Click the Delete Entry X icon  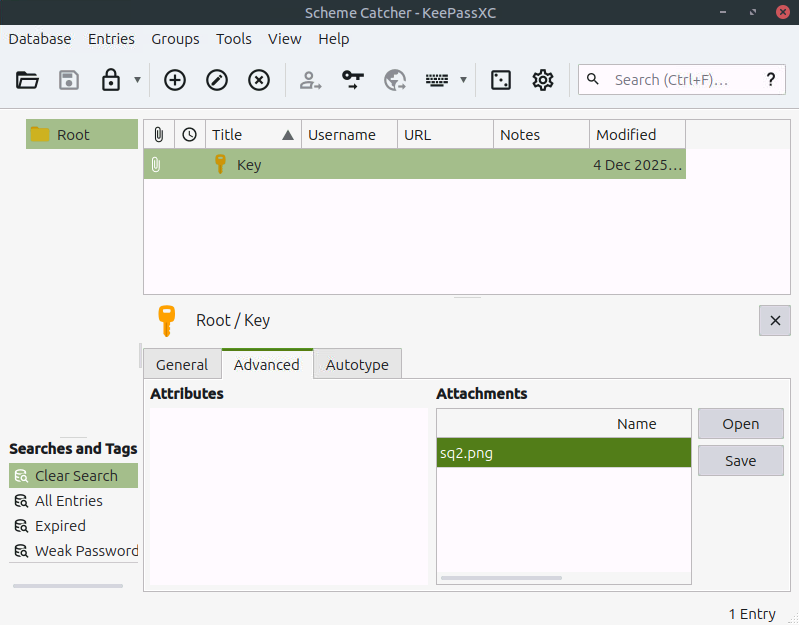[x=259, y=80]
